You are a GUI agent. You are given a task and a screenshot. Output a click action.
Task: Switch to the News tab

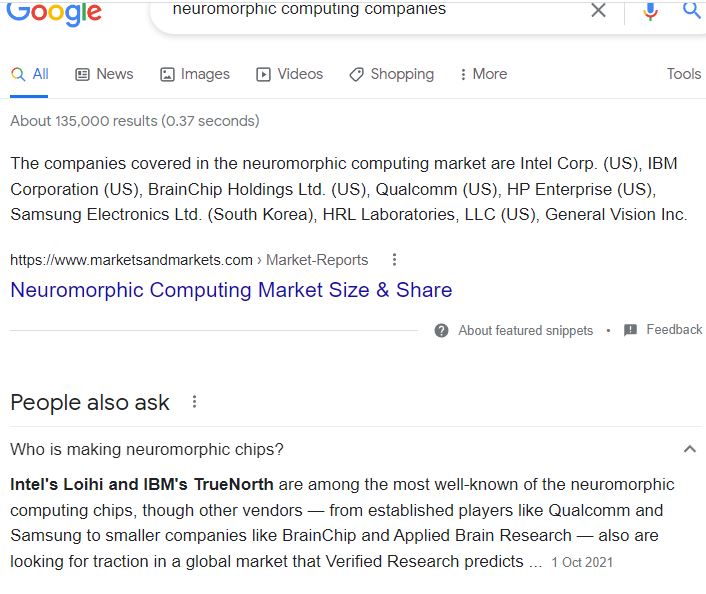tap(104, 74)
